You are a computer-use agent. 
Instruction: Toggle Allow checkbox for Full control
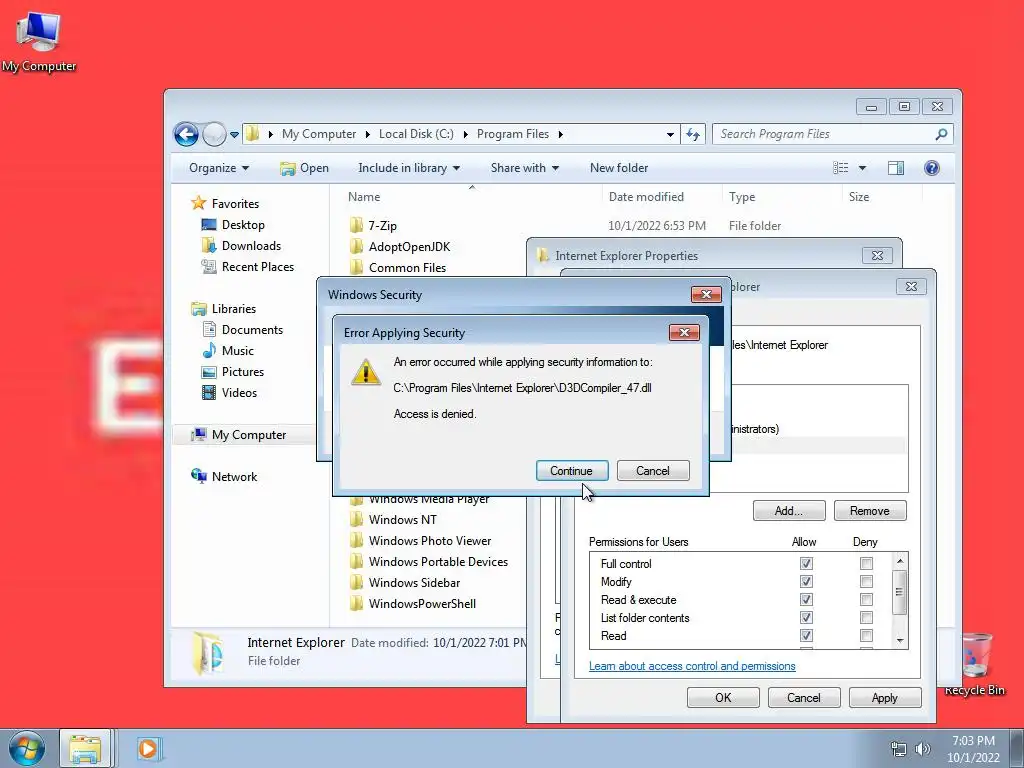click(806, 564)
